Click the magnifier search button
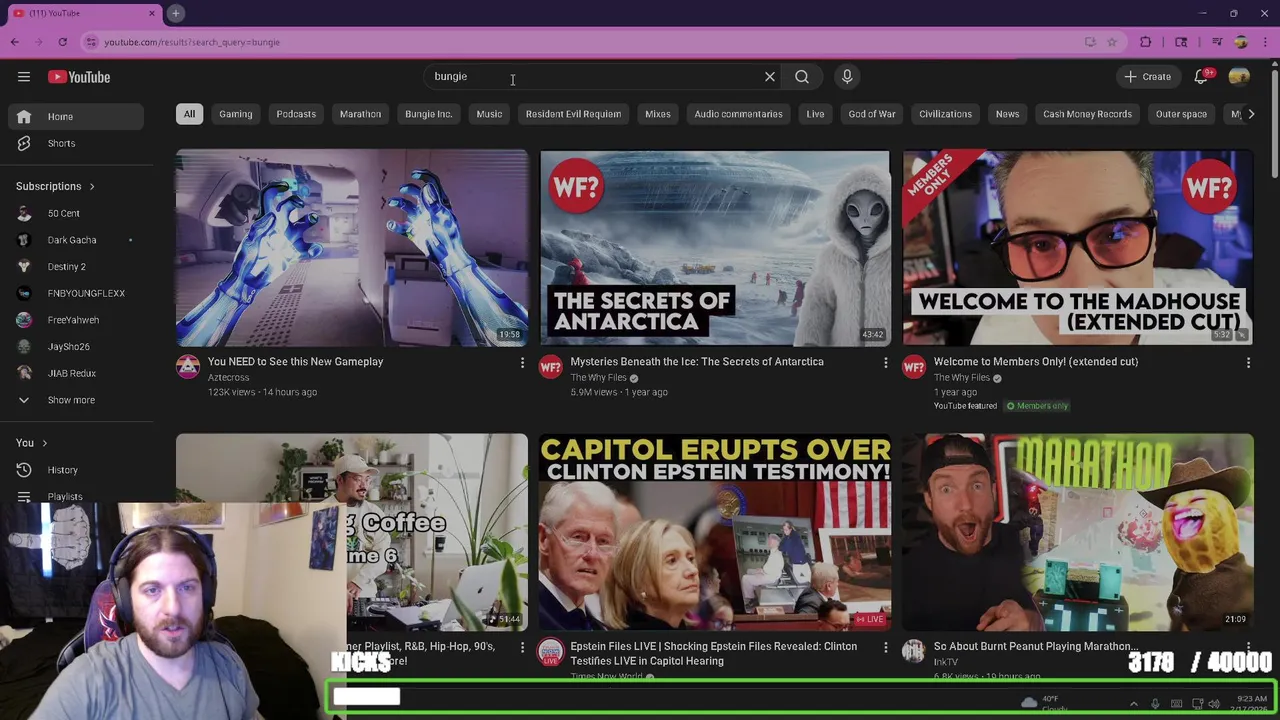The image size is (1280, 720). click(x=802, y=77)
